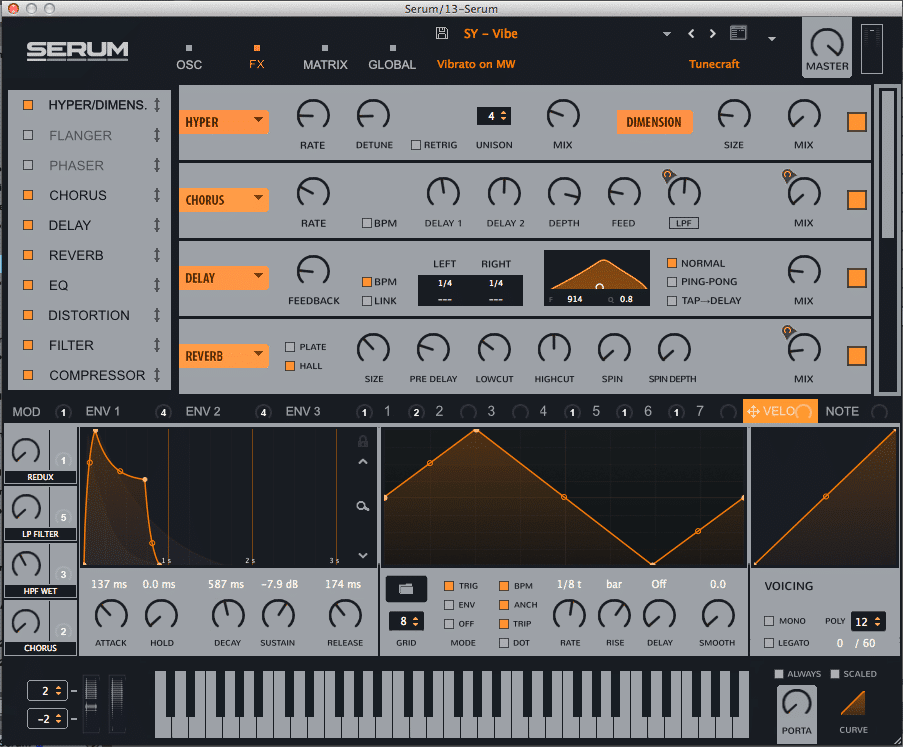Click the LP FILTER macro knob
Screen dimensions: 903x747
click(26, 509)
